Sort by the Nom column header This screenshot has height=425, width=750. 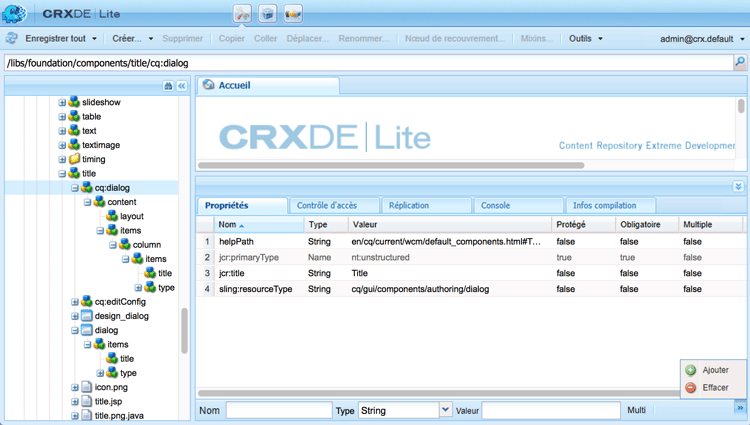click(x=257, y=225)
